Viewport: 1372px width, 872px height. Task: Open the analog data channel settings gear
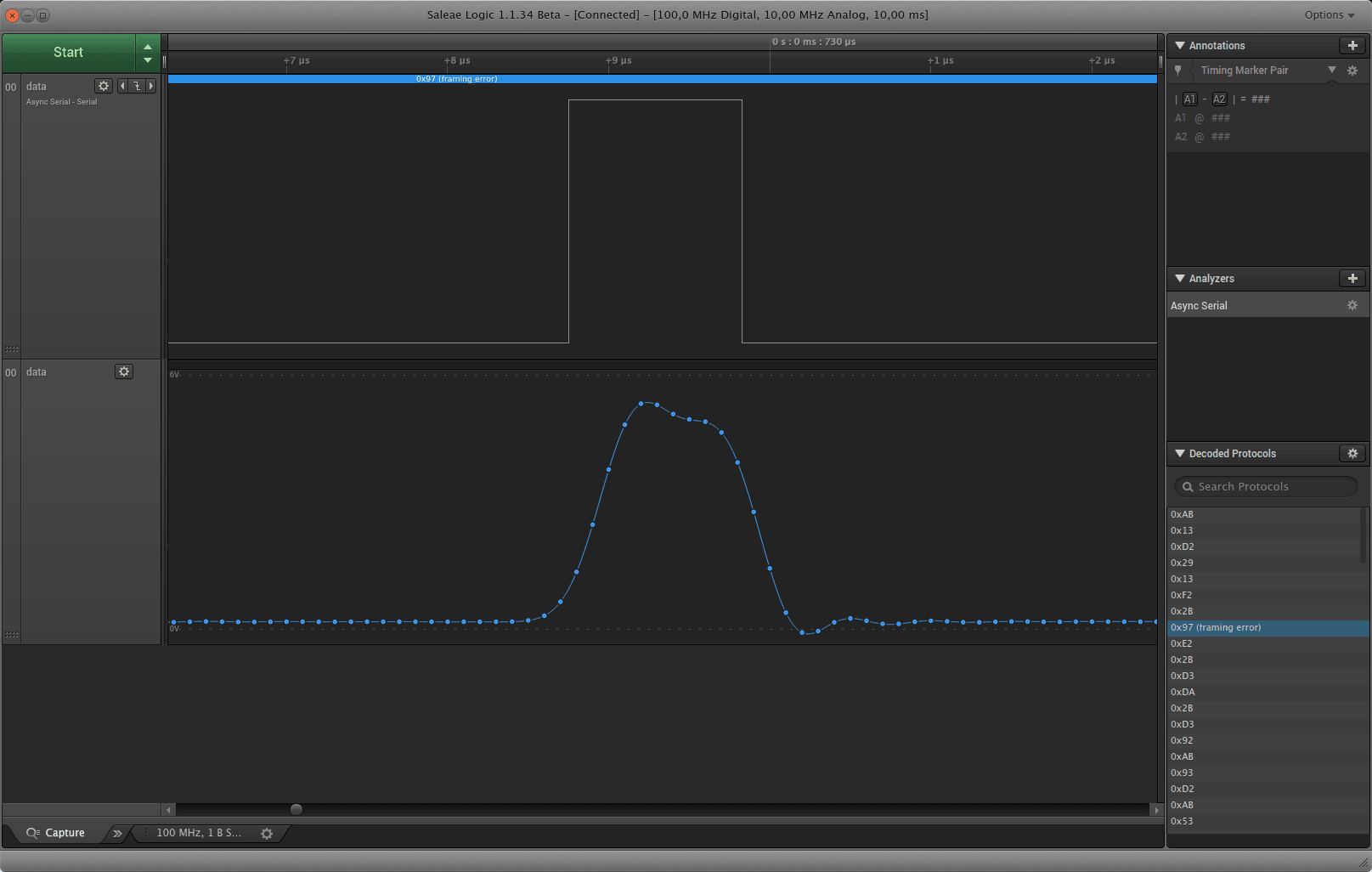coord(124,371)
